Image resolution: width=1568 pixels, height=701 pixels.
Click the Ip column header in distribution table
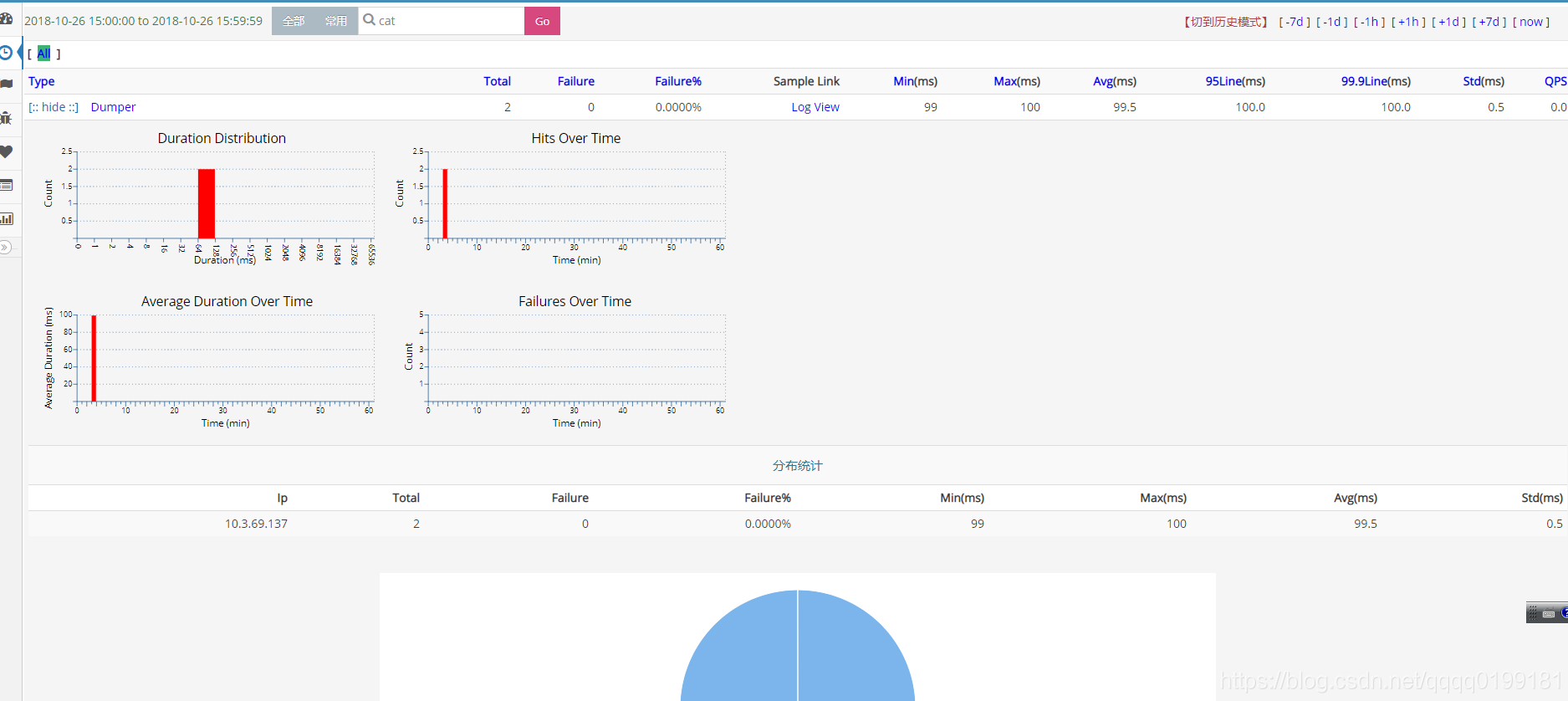283,498
